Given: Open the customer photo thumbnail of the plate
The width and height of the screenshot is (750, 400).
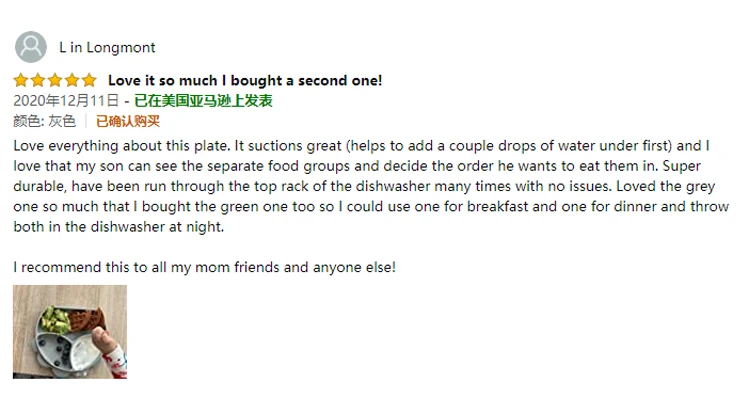Looking at the screenshot, I should [x=70, y=332].
